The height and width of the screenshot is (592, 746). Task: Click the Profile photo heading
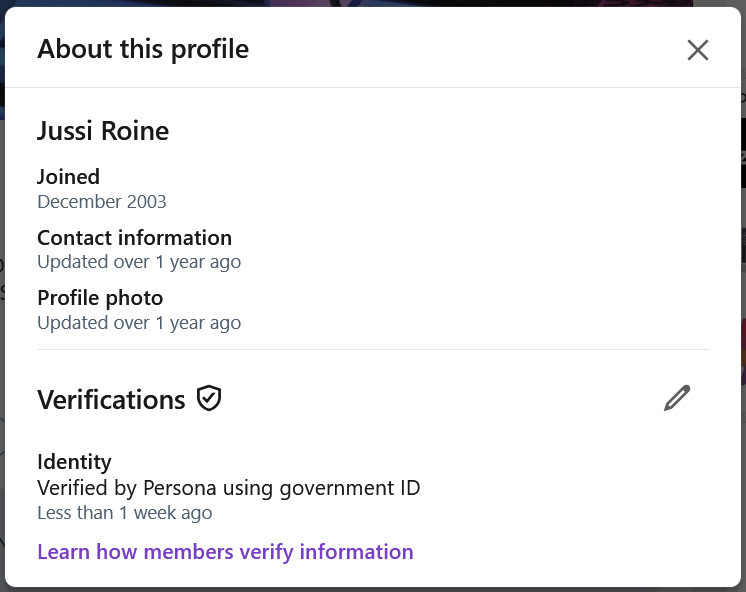point(100,298)
